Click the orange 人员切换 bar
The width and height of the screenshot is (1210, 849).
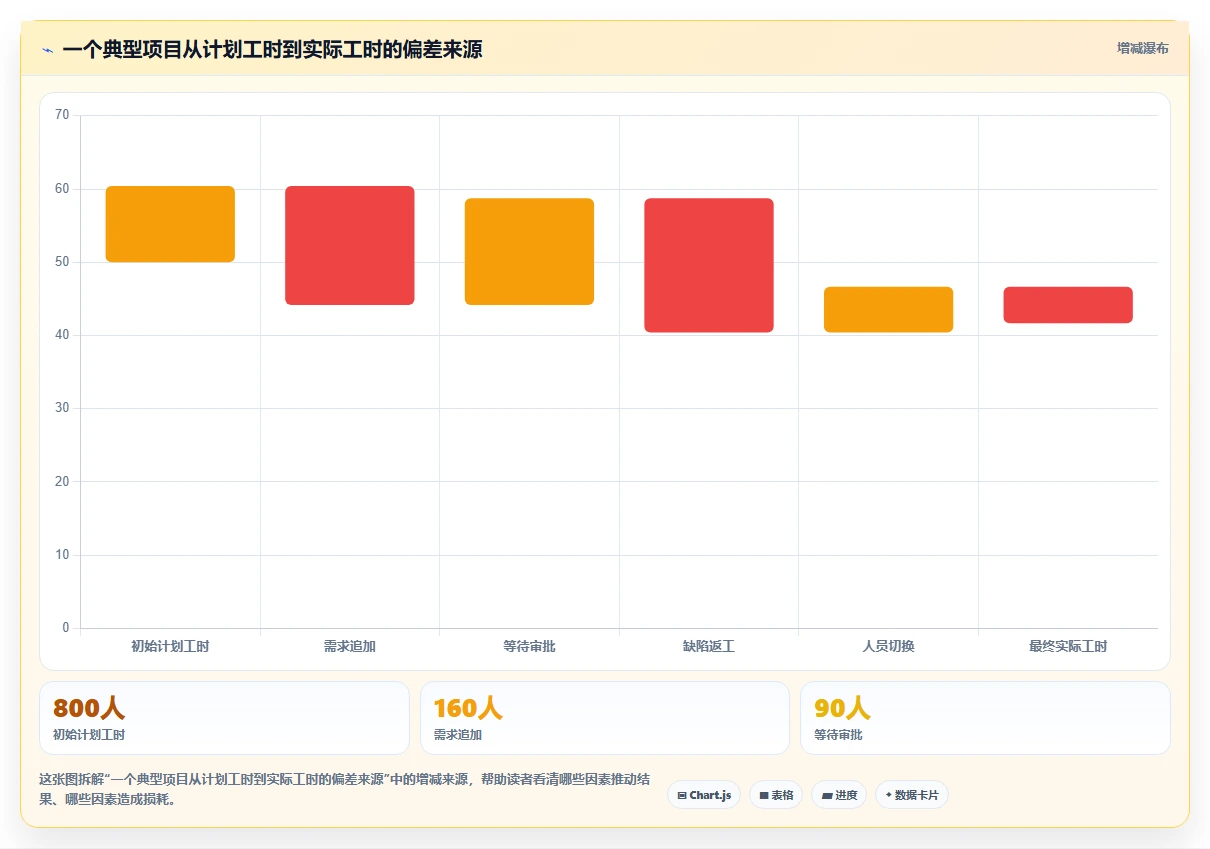click(888, 309)
